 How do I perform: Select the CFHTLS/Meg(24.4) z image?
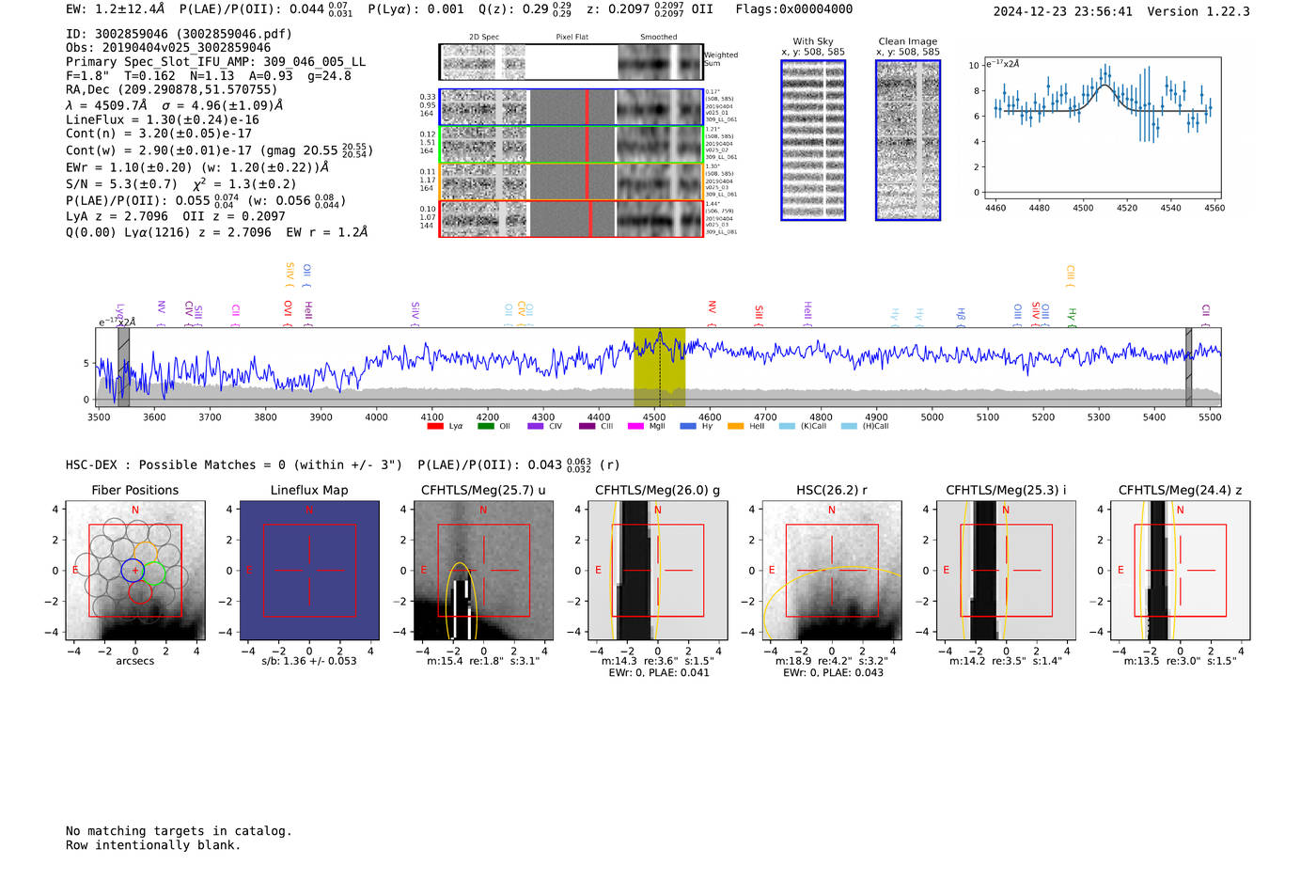[x=1181, y=571]
